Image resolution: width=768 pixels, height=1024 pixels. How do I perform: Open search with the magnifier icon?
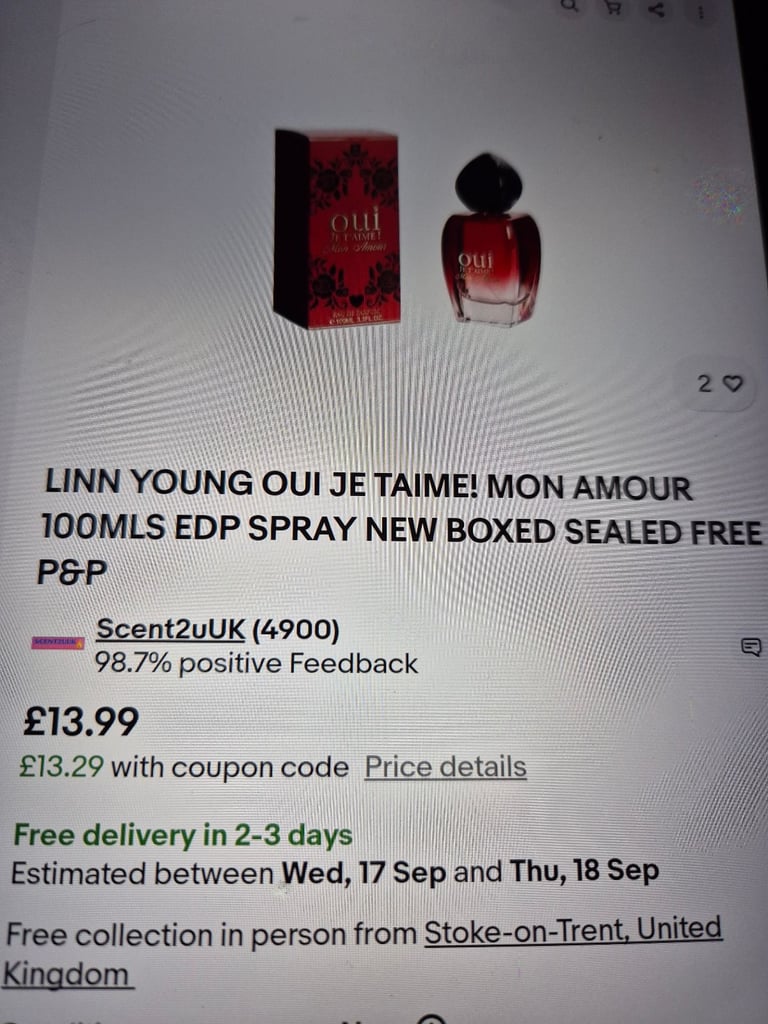[570, 6]
